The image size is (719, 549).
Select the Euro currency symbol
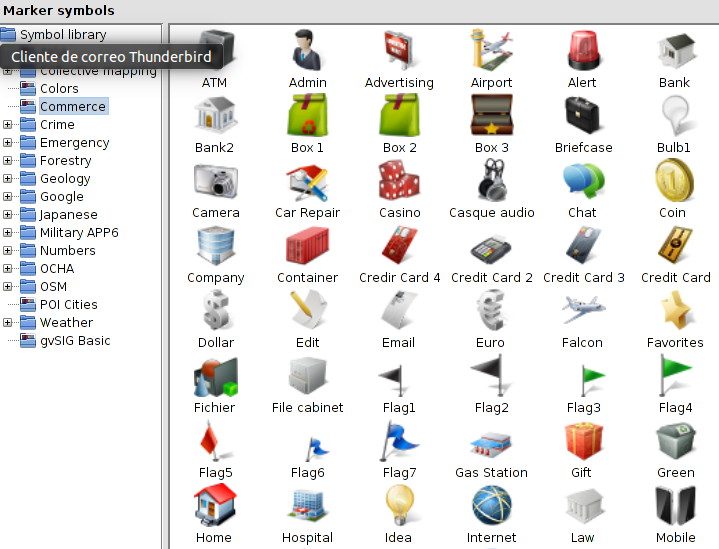(x=491, y=313)
